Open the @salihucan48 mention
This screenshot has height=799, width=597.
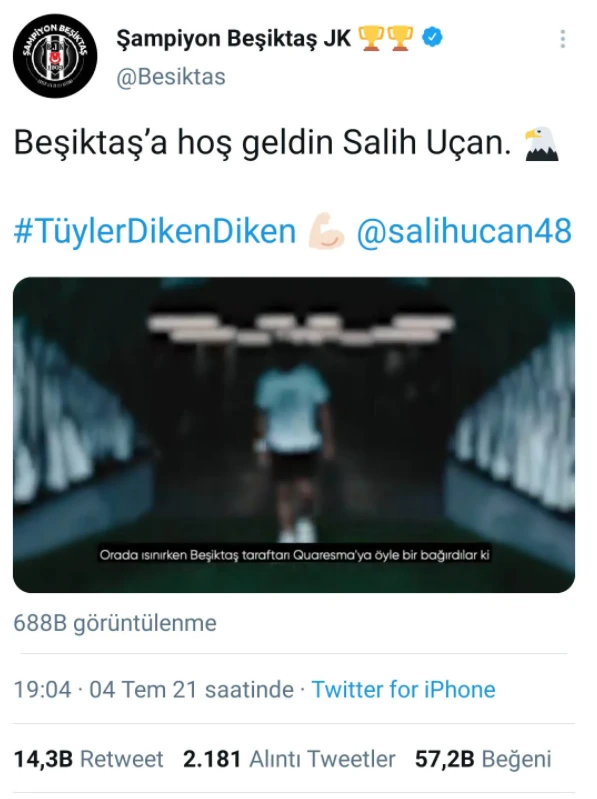click(x=464, y=231)
